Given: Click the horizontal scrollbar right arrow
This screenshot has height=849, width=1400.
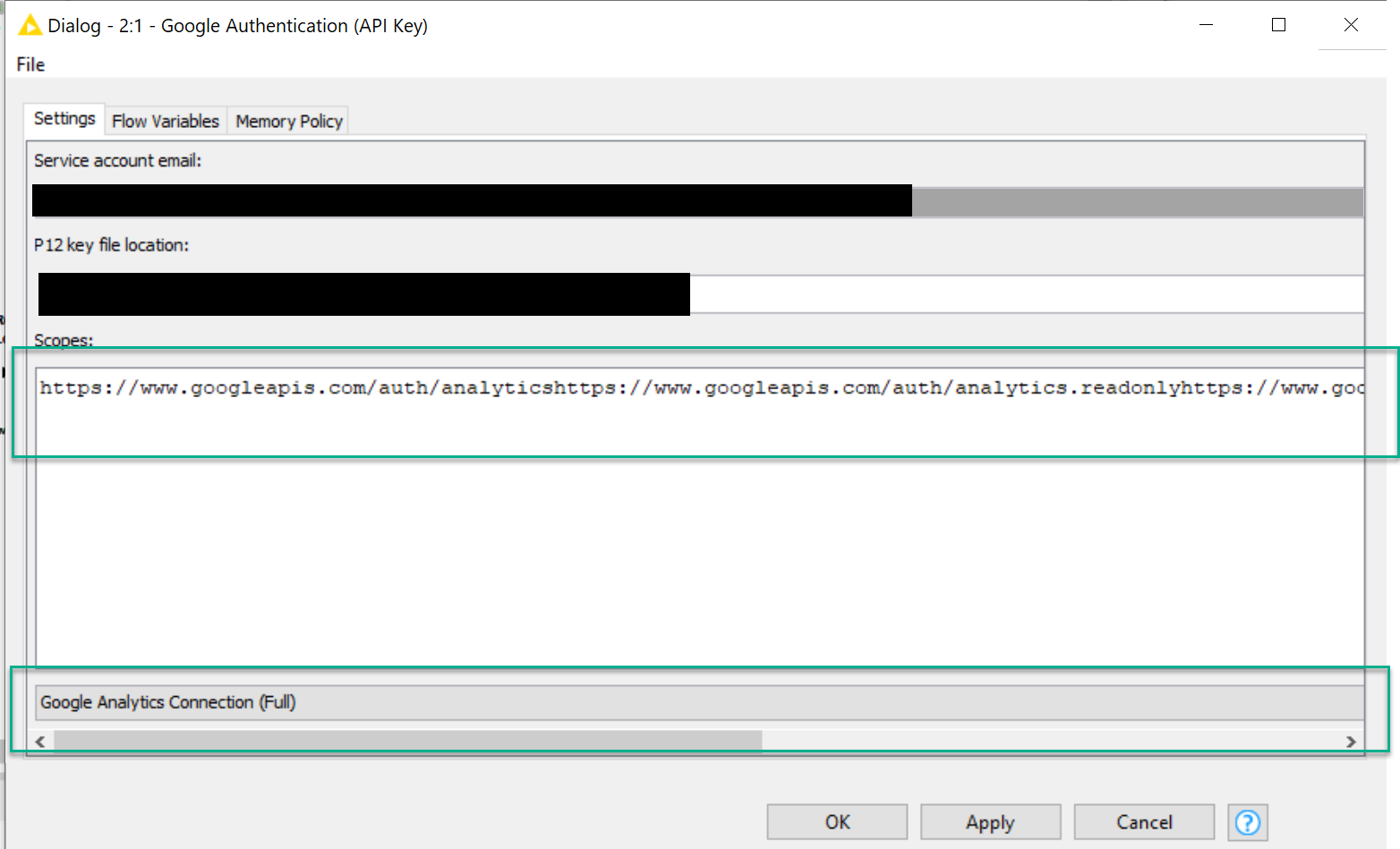Looking at the screenshot, I should (1351, 742).
